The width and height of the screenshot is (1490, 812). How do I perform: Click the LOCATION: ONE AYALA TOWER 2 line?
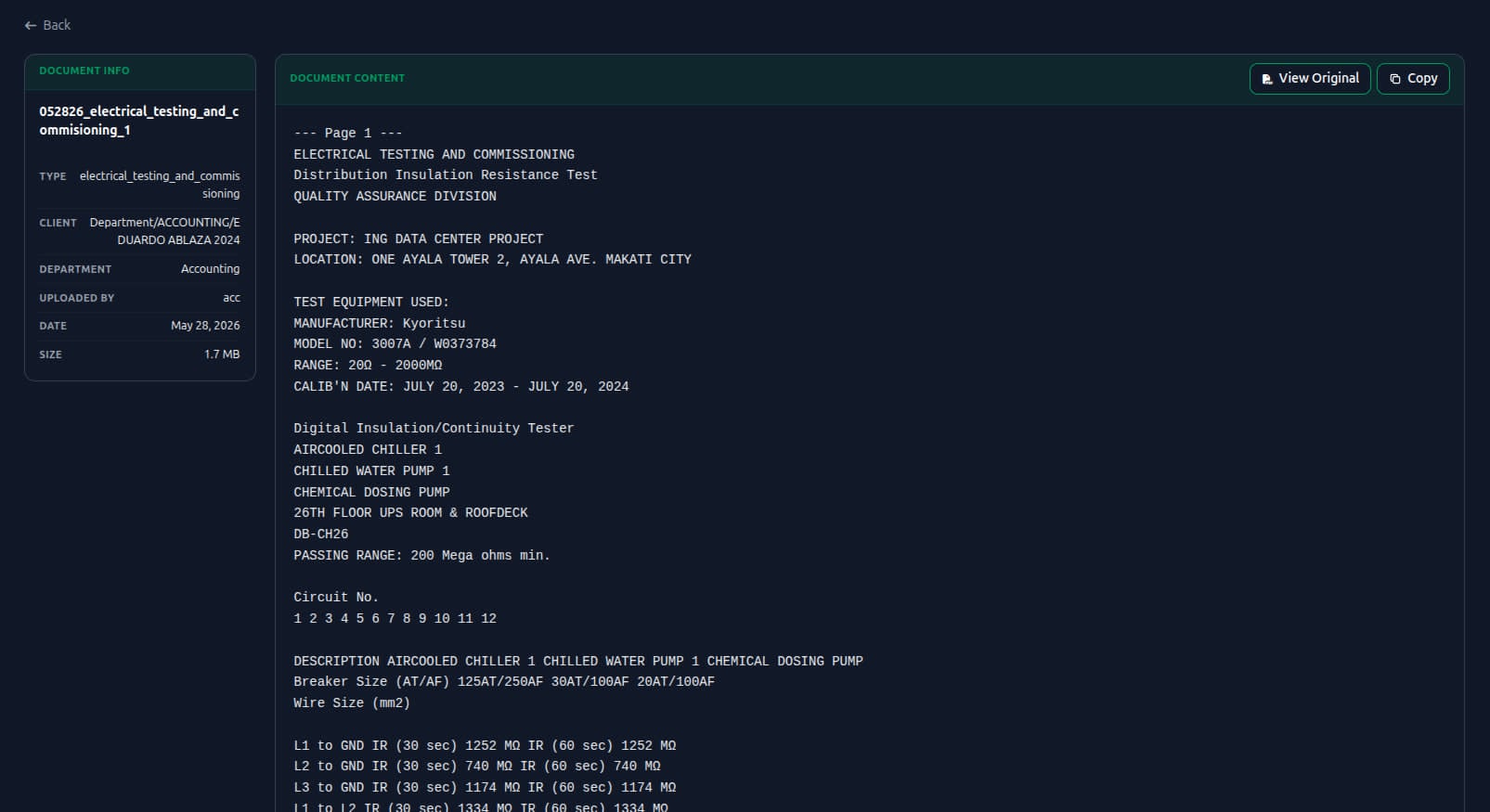(492, 259)
